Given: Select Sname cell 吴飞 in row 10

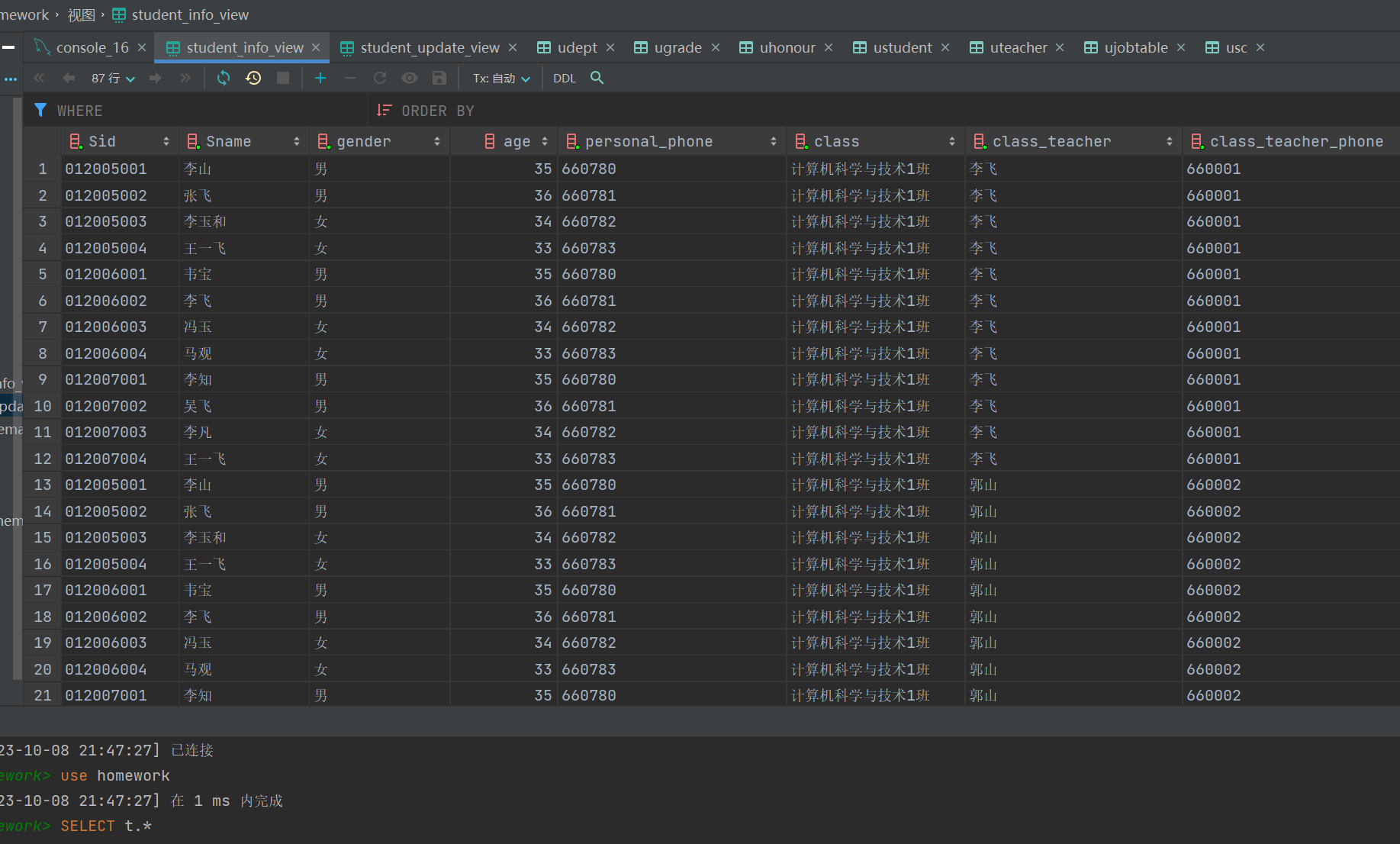Looking at the screenshot, I should click(x=244, y=406).
